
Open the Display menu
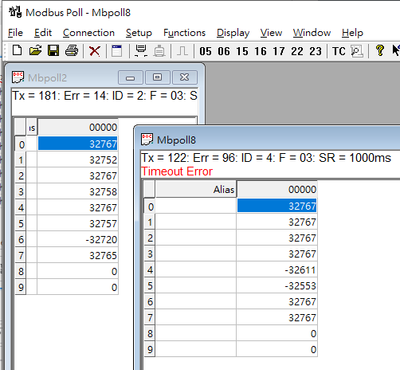click(233, 33)
